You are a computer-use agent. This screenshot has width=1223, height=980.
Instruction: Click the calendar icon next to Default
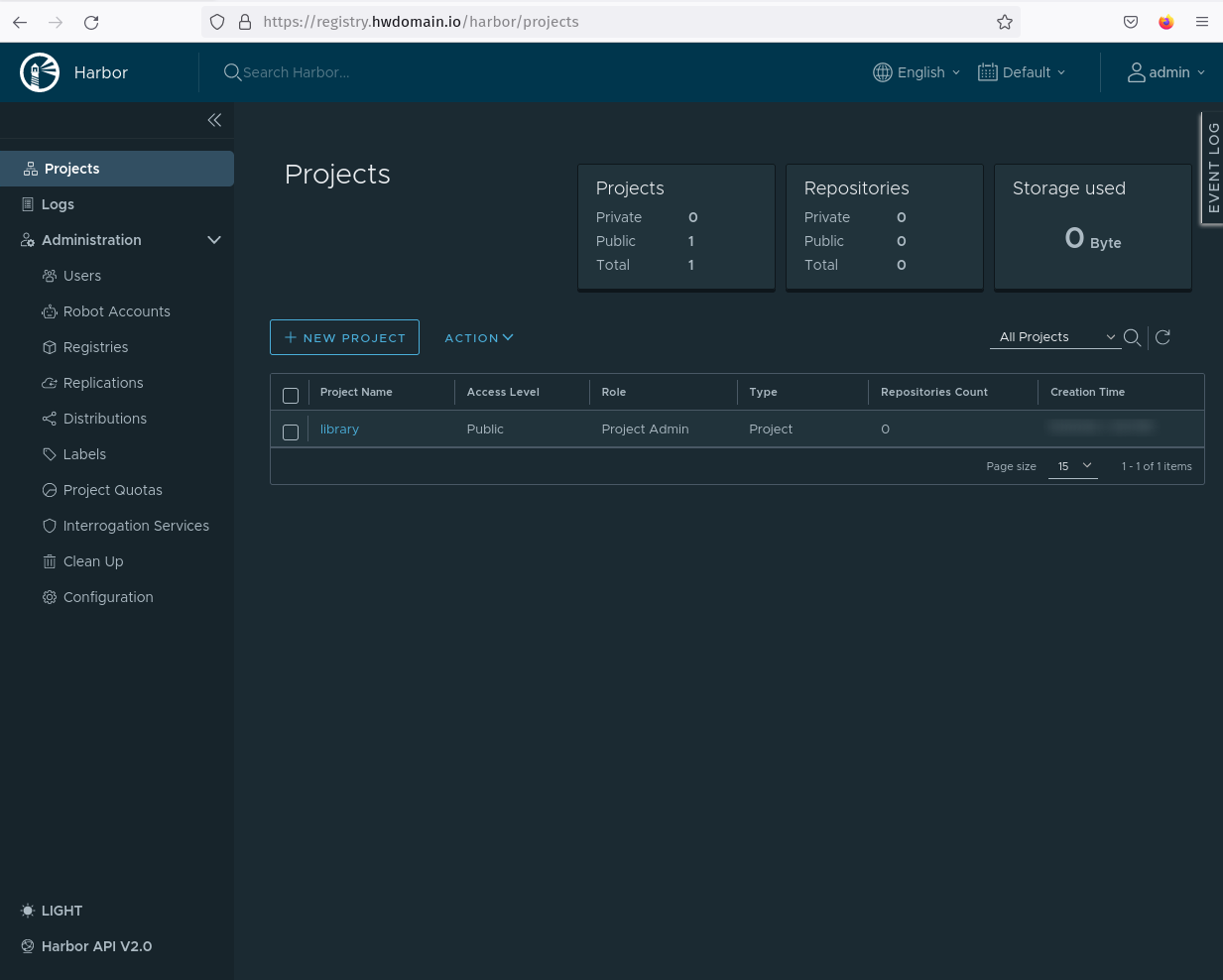987,72
